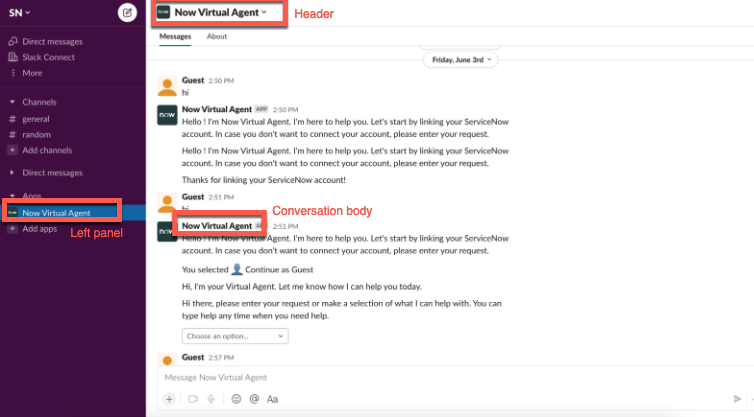Screen dimensions: 754x417
Task: Expand the Direct messages section
Action: (x=13, y=173)
